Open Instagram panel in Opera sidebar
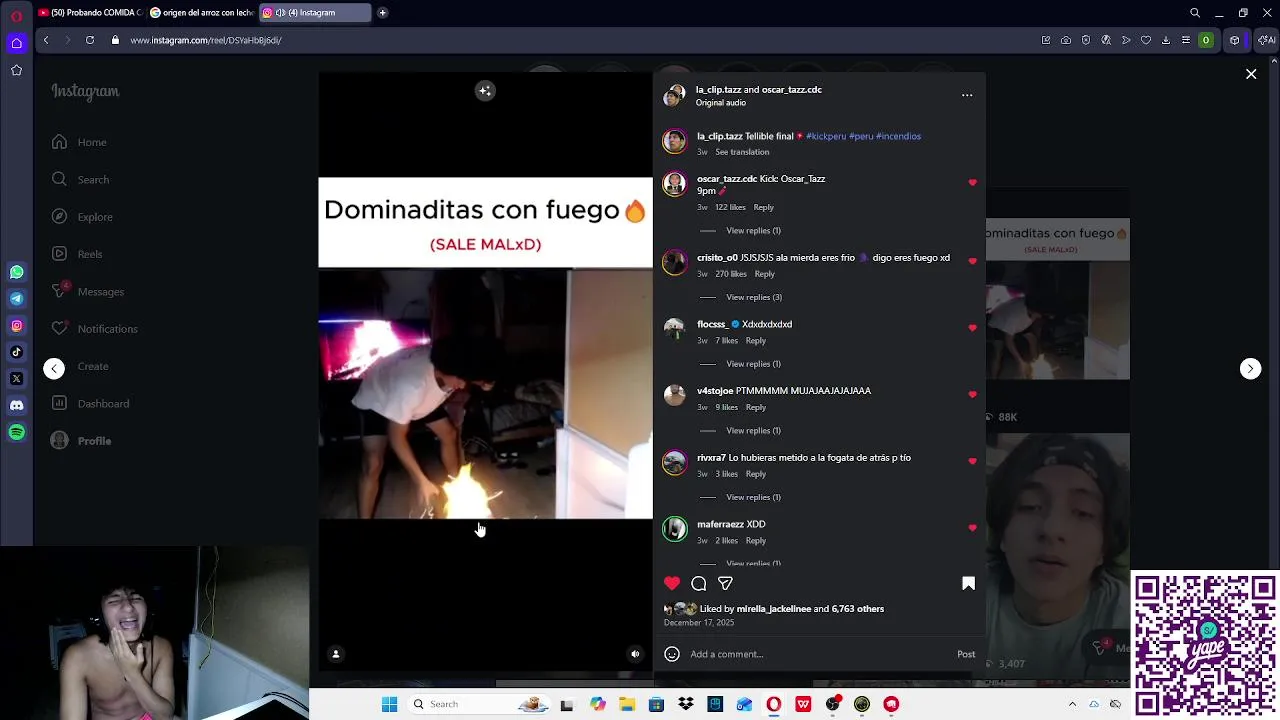Screen dimensions: 1280x720 tap(16, 325)
